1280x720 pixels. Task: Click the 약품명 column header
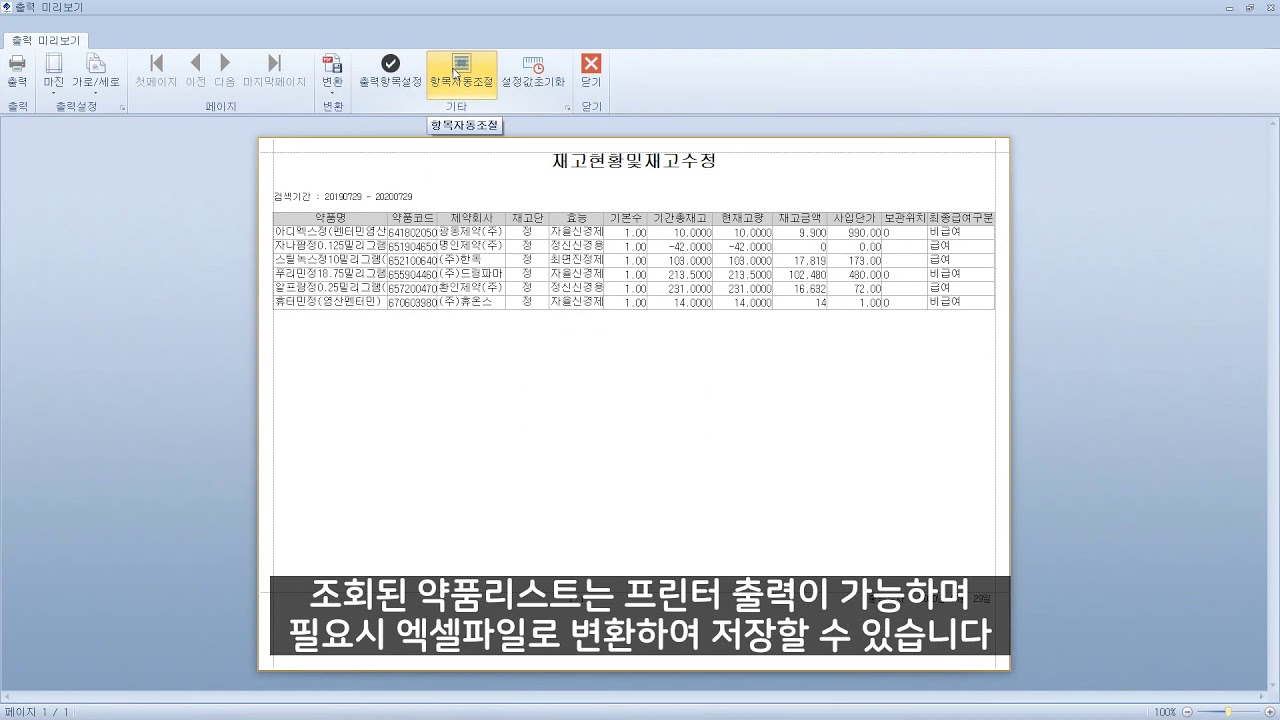click(x=330, y=218)
